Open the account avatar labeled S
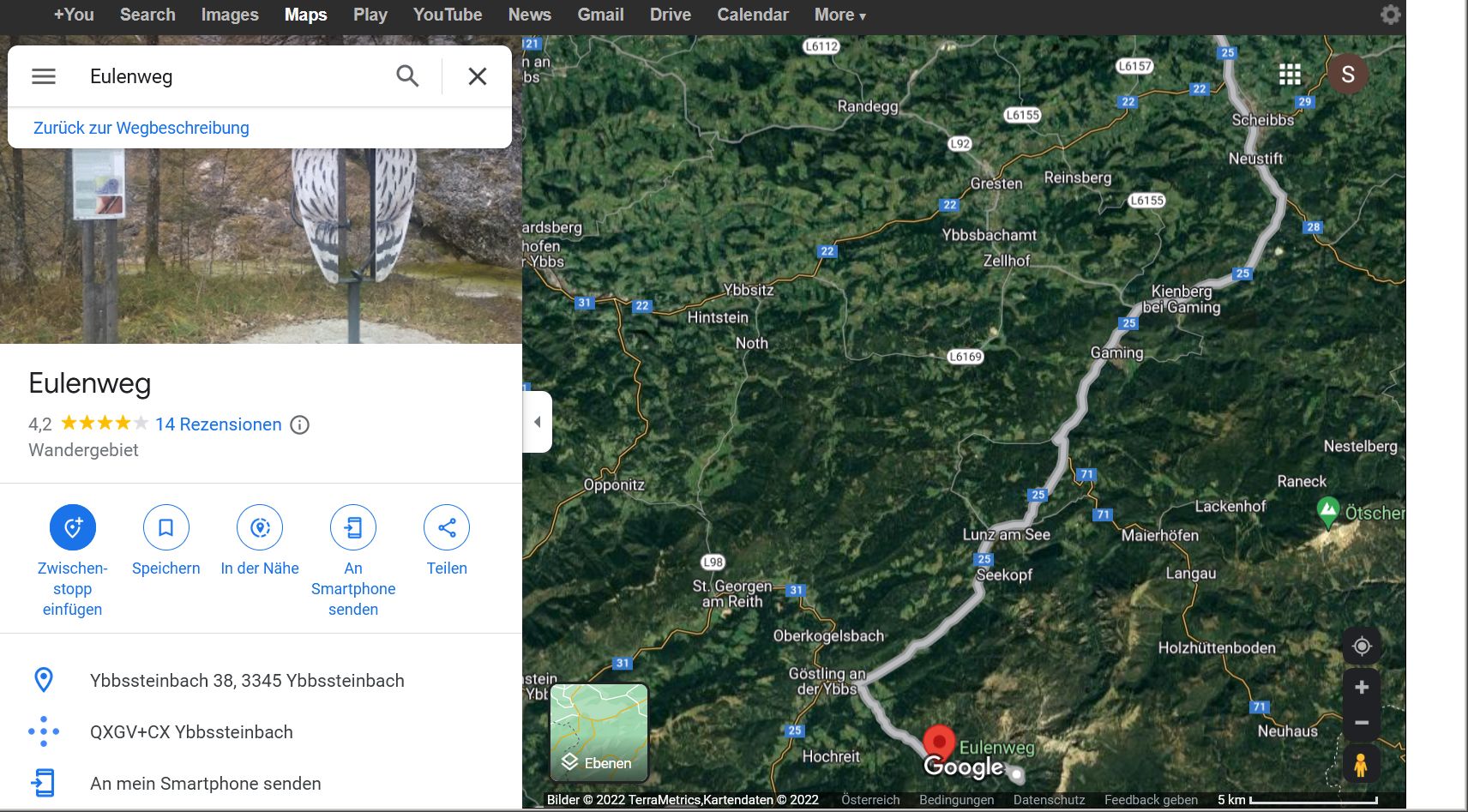Screen dimensions: 1468x812 pos(1348,75)
